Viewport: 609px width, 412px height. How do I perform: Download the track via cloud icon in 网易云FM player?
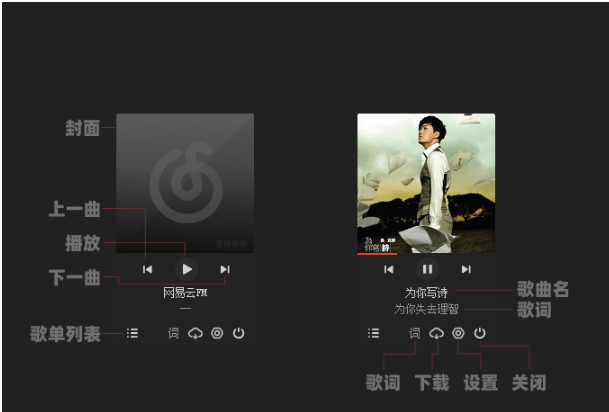[195, 333]
